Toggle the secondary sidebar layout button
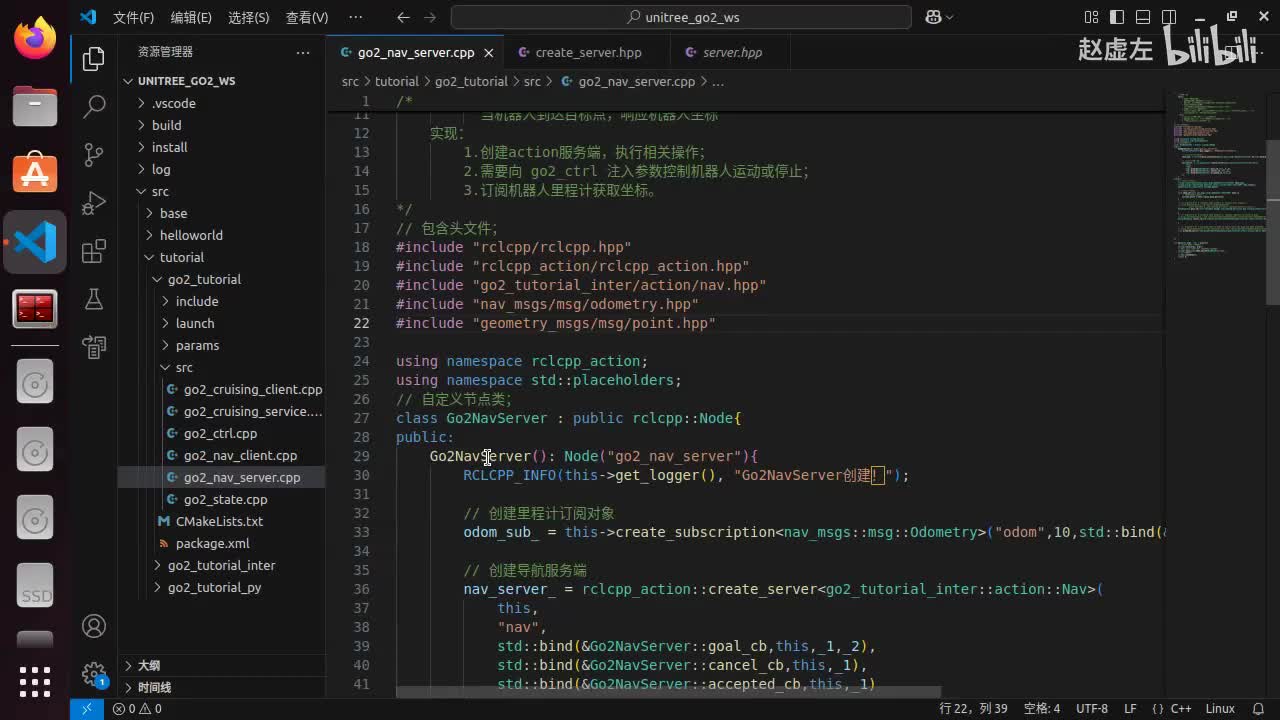 pyautogui.click(x=1169, y=17)
